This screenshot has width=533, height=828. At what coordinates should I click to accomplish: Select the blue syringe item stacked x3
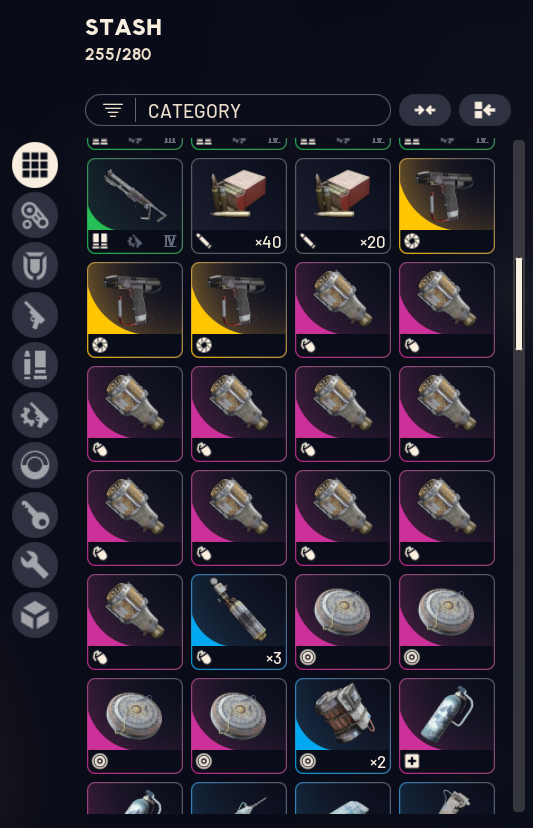(x=239, y=622)
